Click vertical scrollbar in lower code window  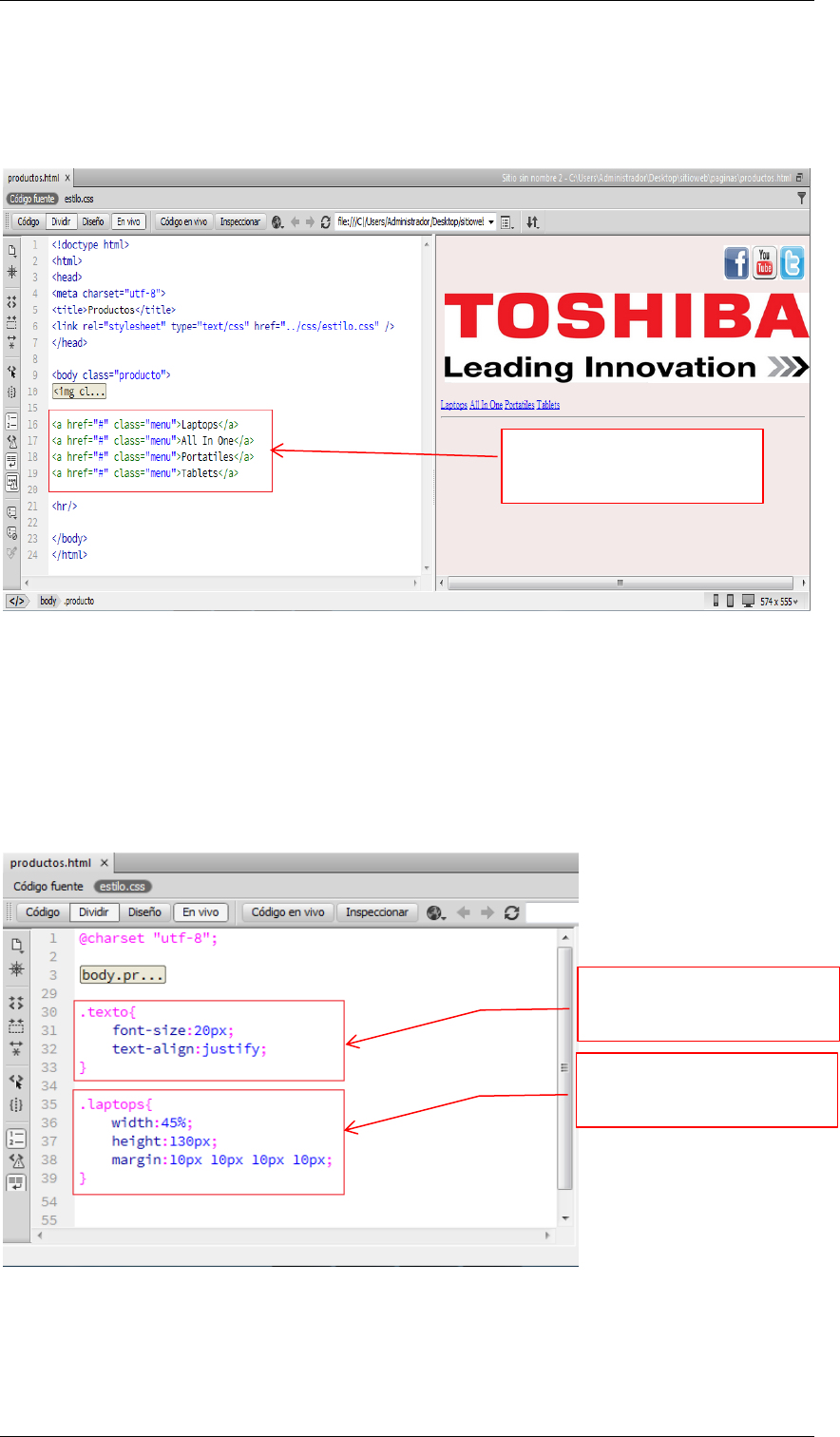pos(565,1068)
